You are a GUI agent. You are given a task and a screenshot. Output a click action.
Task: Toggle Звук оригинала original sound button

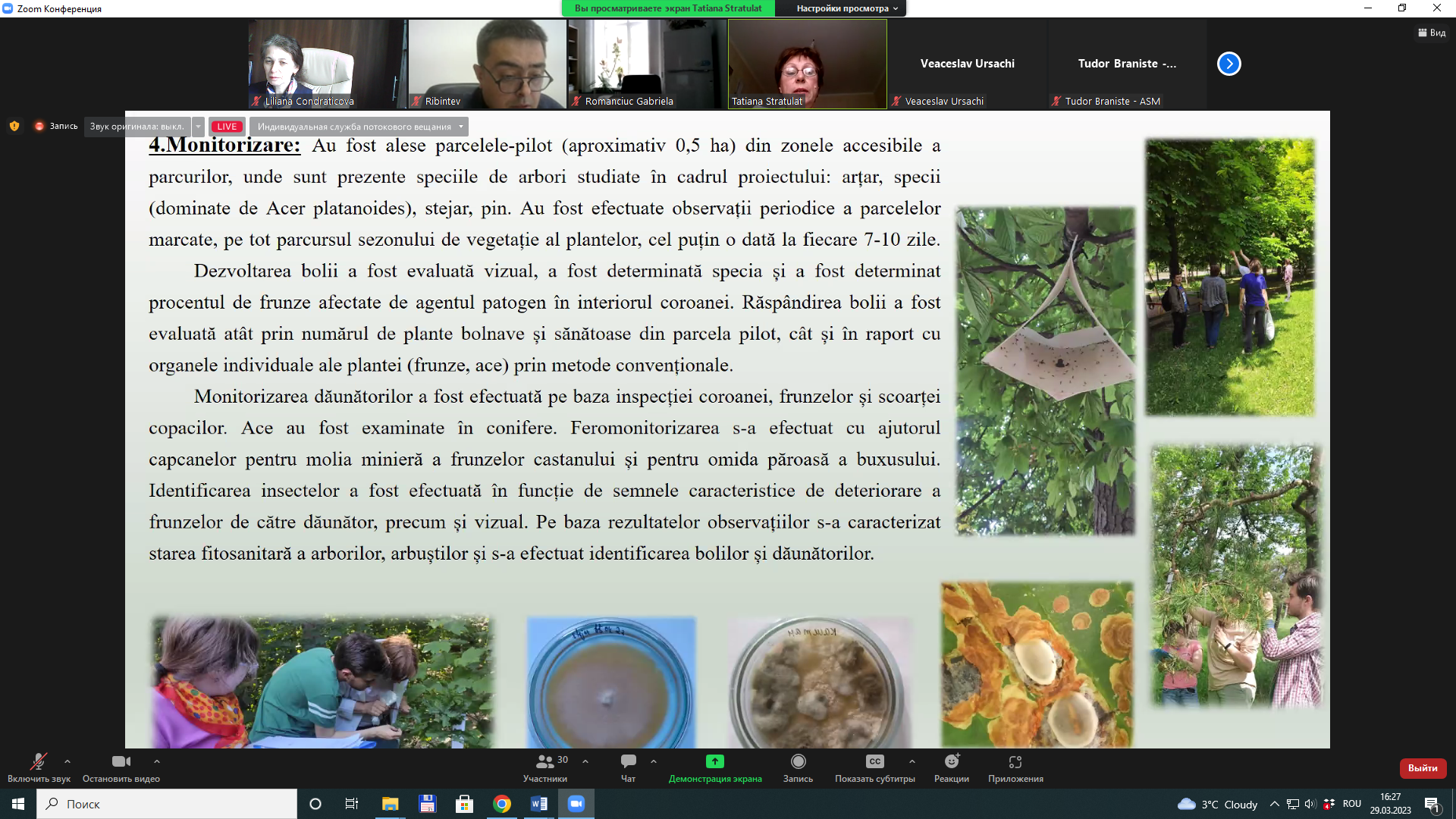[x=137, y=127]
